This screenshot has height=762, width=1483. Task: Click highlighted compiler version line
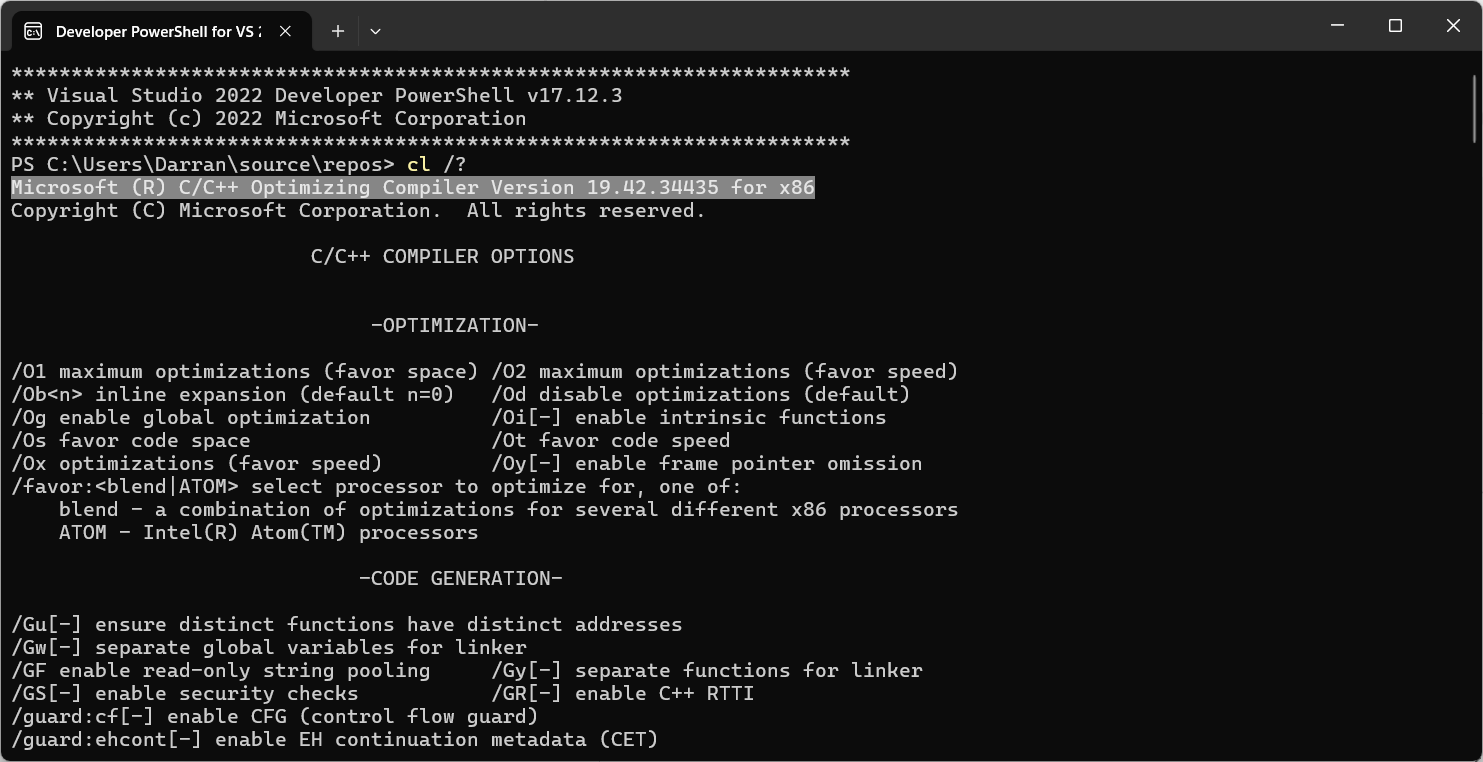tap(413, 188)
